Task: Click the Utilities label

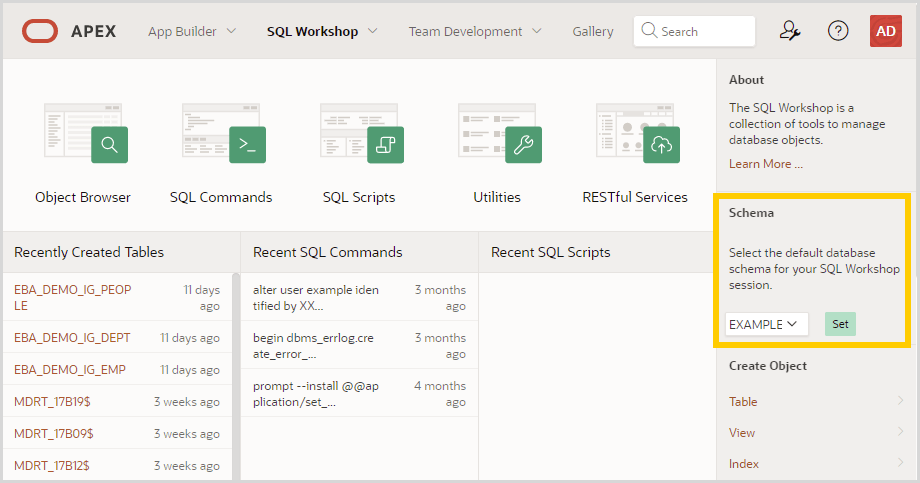Action: tap(497, 197)
